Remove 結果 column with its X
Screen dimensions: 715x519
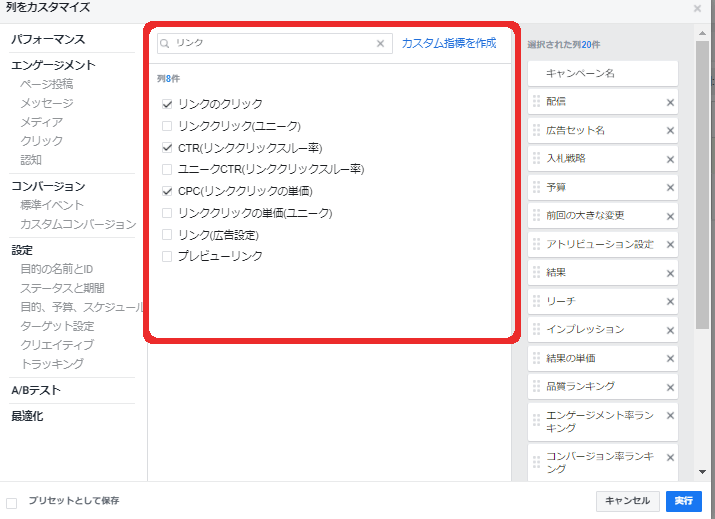[670, 274]
